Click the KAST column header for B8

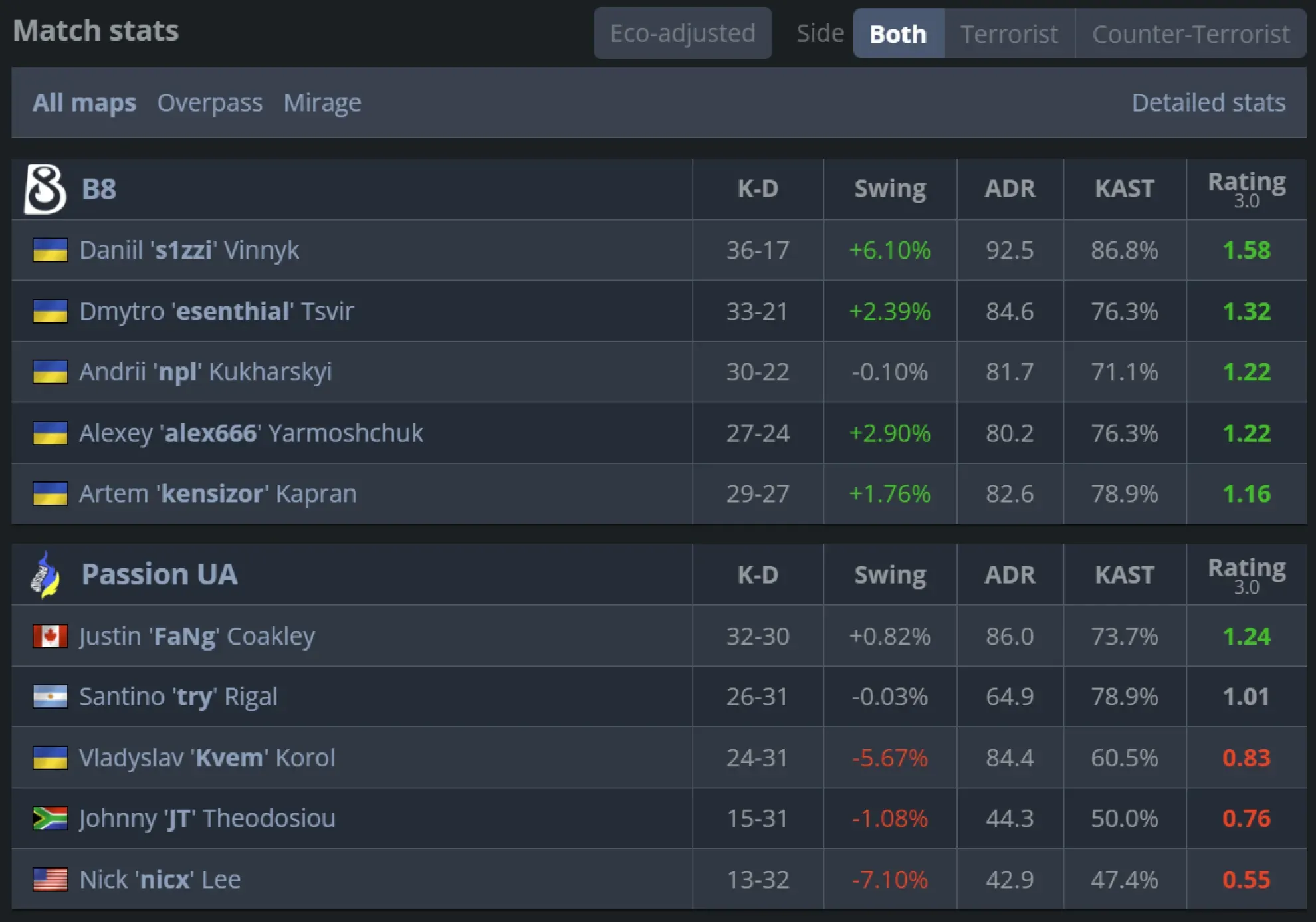1125,188
